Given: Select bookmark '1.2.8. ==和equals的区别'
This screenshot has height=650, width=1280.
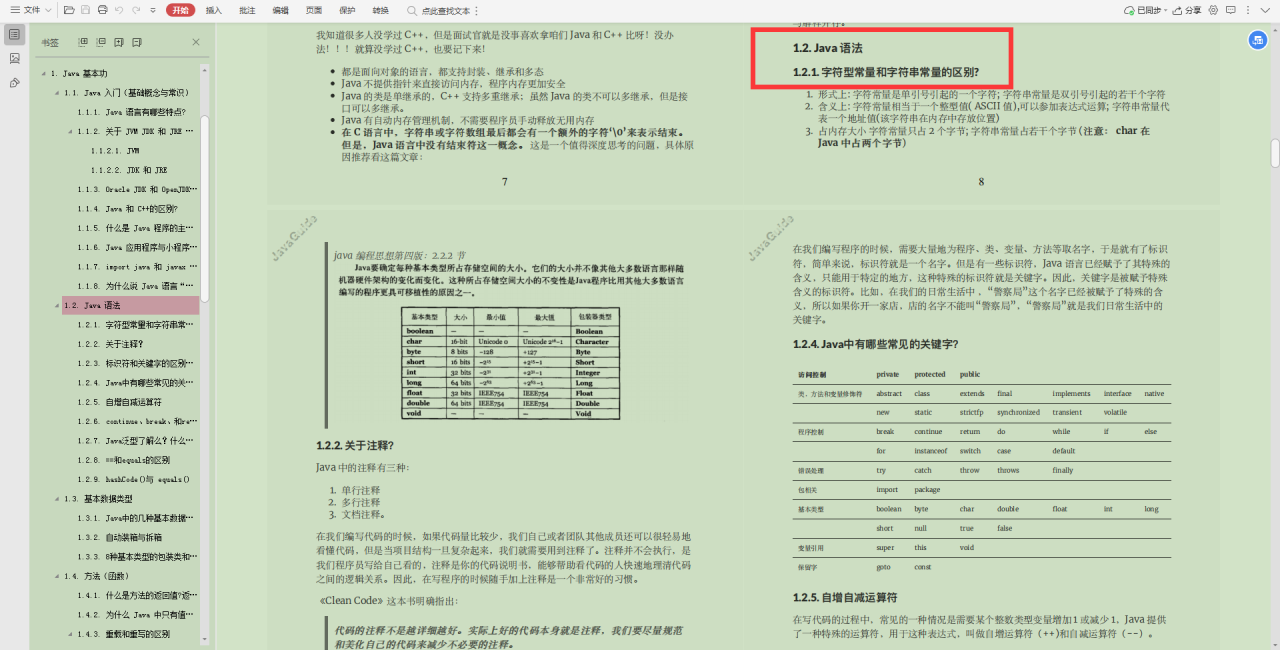Looking at the screenshot, I should [126, 460].
